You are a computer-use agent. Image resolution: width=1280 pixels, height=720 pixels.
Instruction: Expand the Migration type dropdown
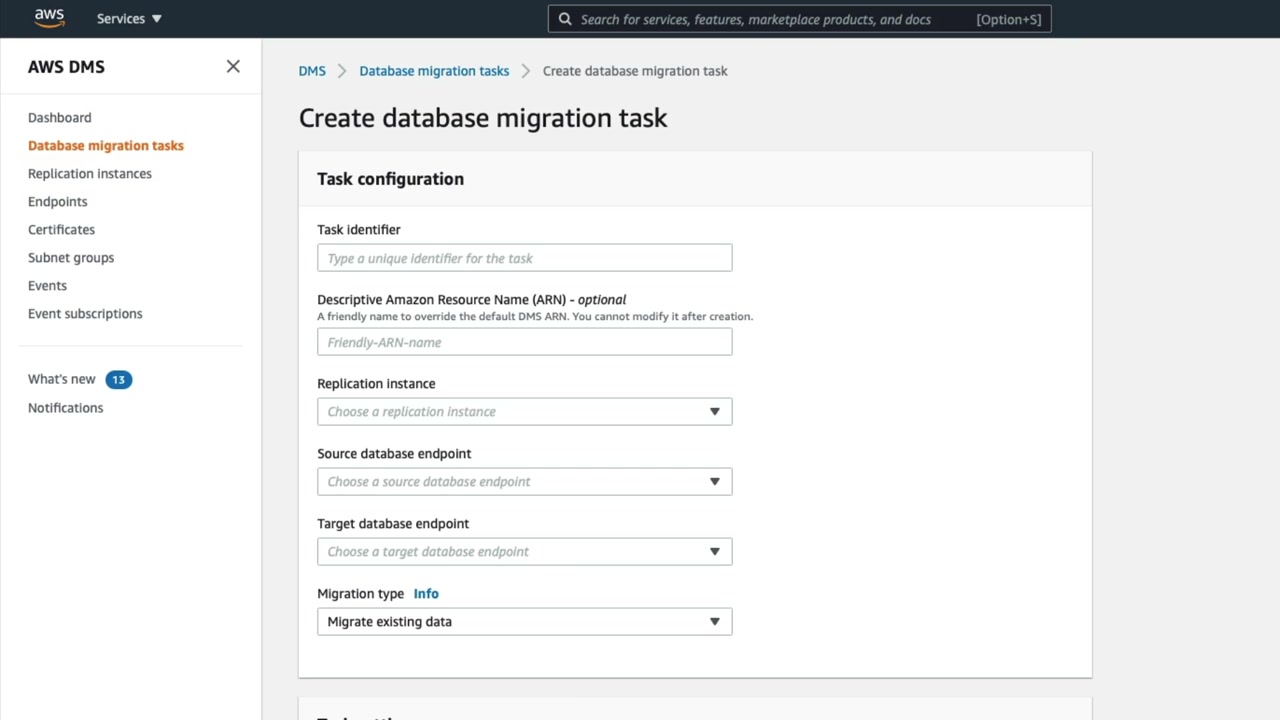[x=524, y=621]
